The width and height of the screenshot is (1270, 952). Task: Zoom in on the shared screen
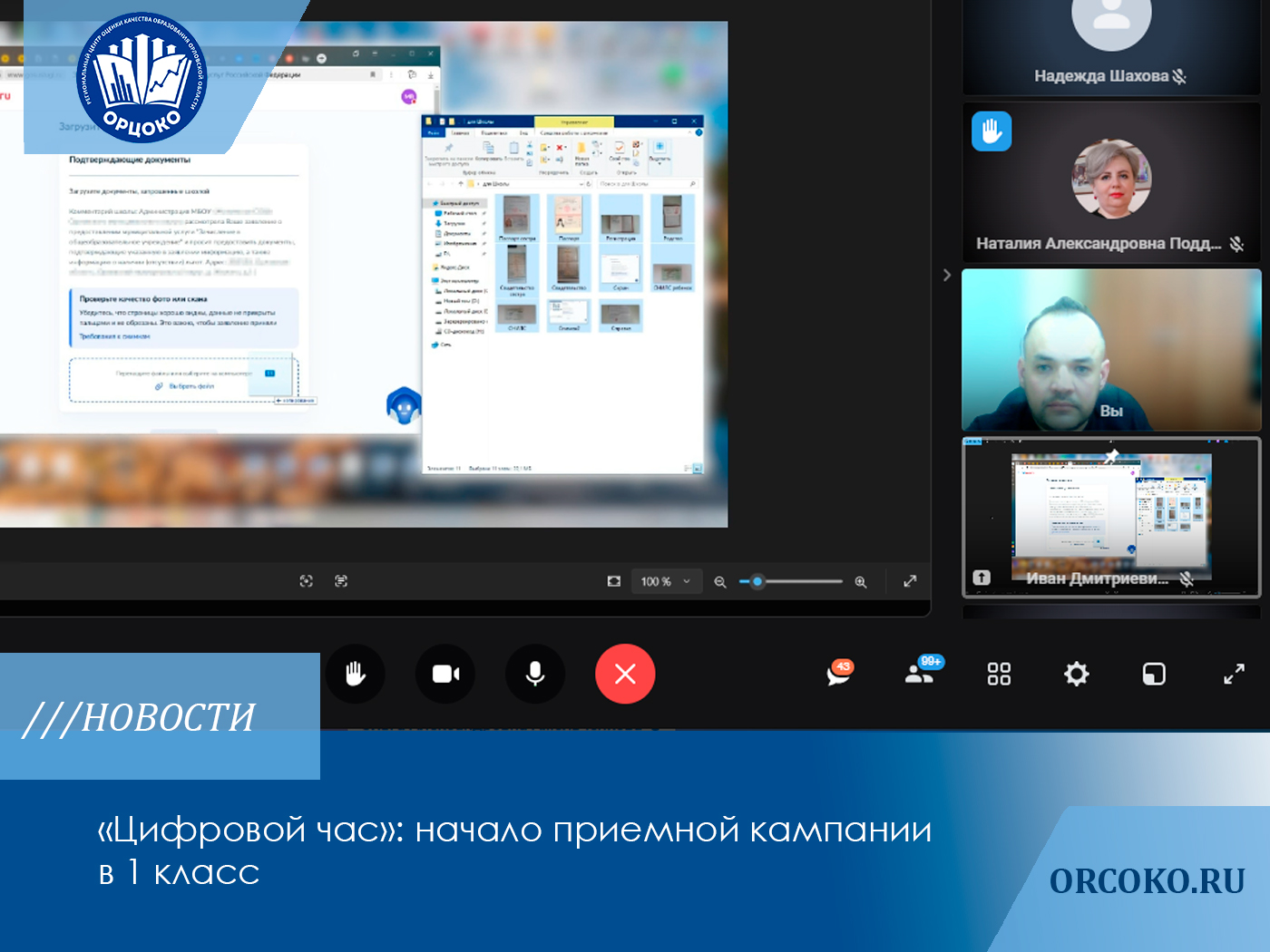[861, 582]
